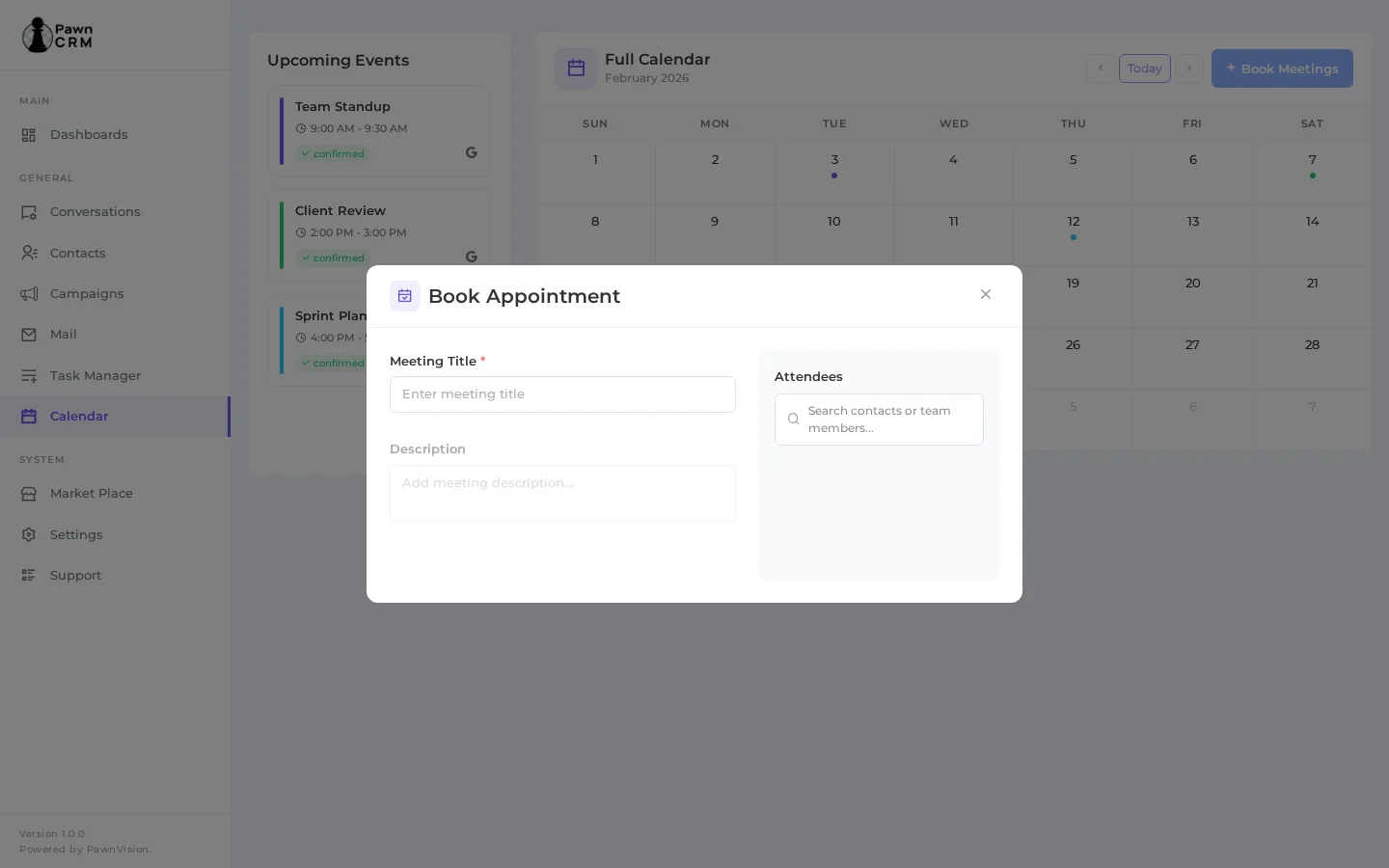Viewport: 1389px width, 868px height.
Task: Click the Pawn CRM logo
Action: click(57, 35)
